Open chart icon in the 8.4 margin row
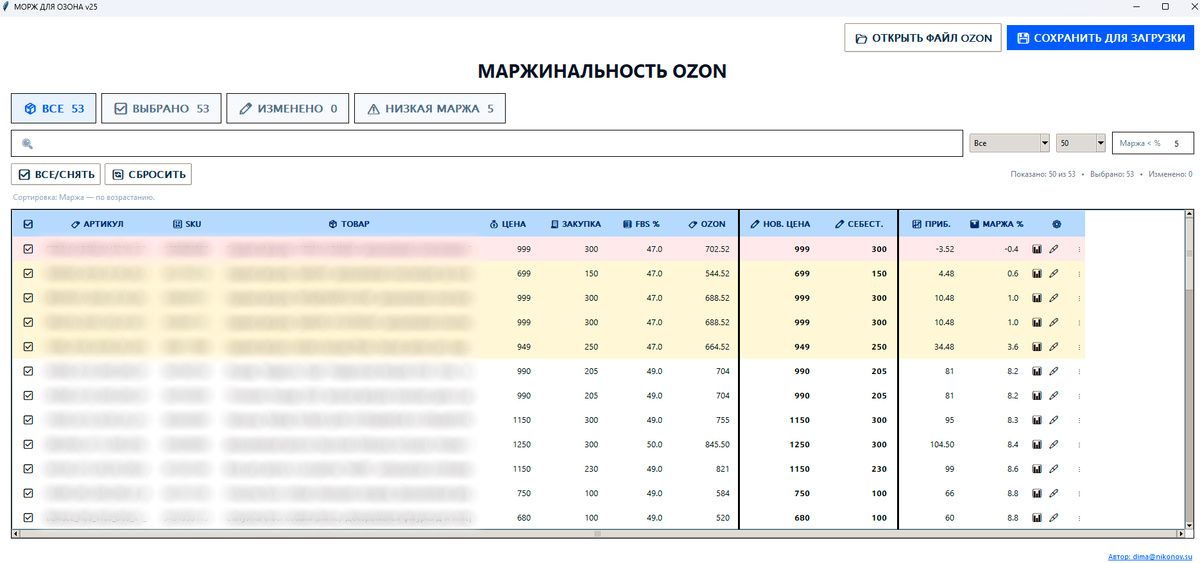The image size is (1200, 563). (x=1037, y=444)
